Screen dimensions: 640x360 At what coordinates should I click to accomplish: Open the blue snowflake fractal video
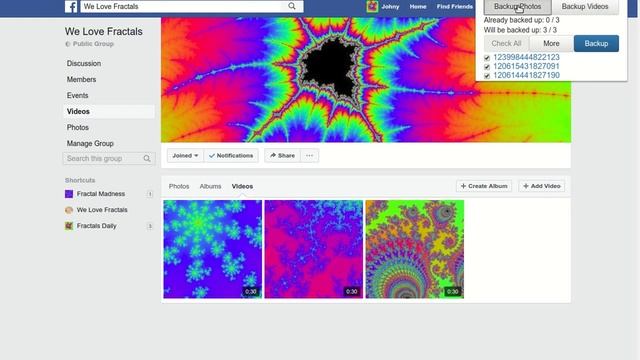coord(213,249)
